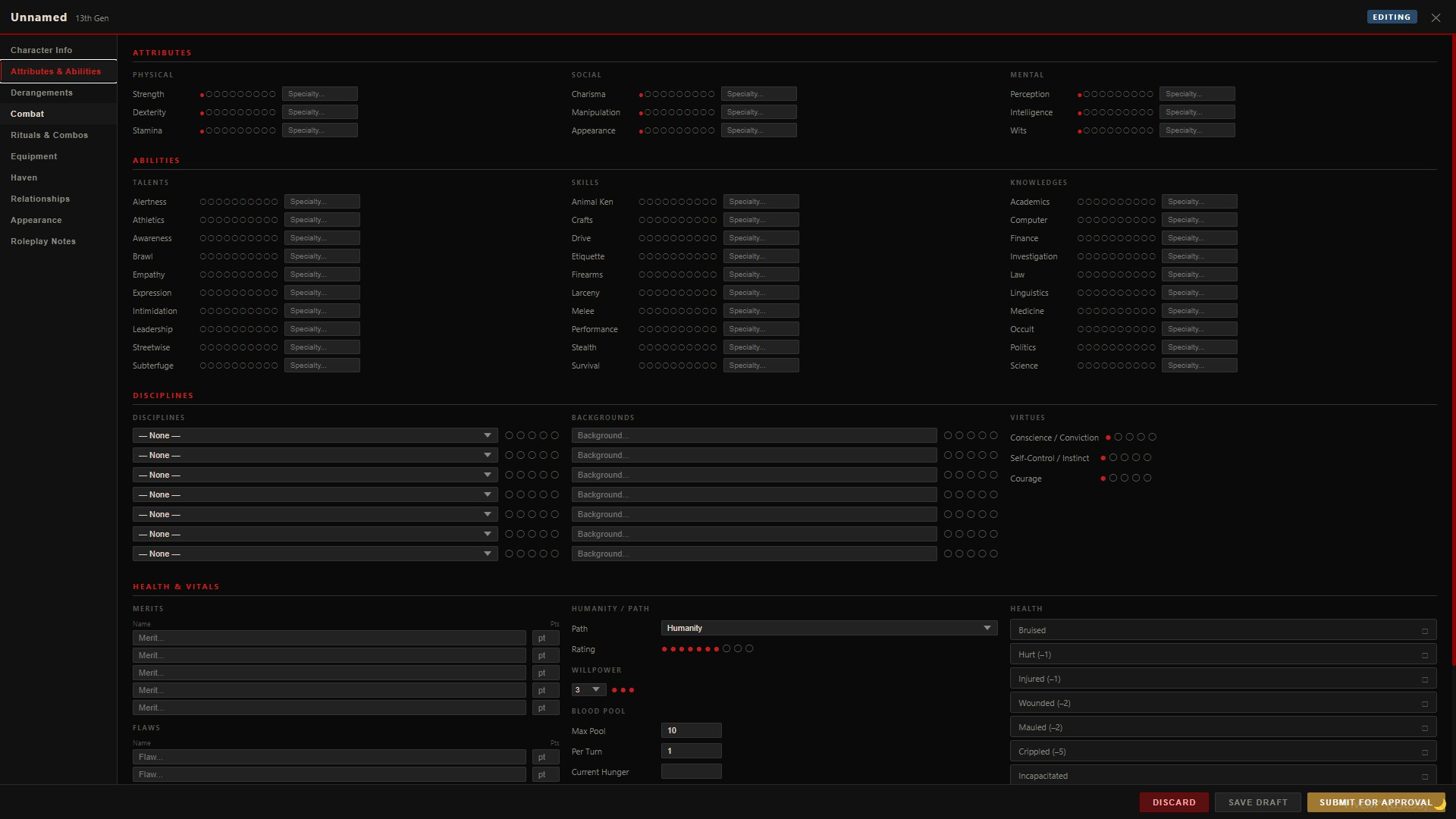Click the Alertness Specialty field
This screenshot has width=1456, height=819.
tap(322, 202)
